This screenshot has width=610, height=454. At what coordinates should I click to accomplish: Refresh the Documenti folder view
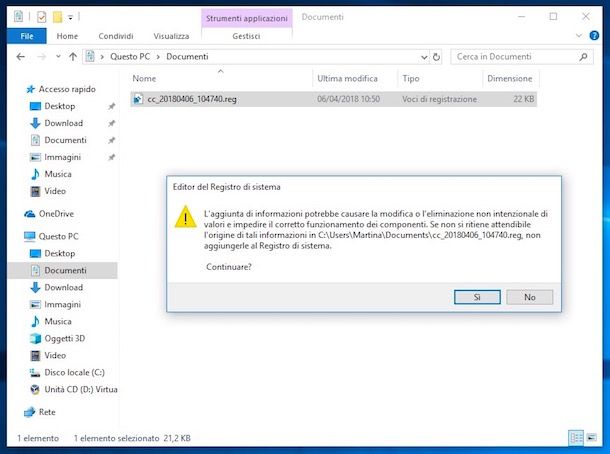[436, 57]
